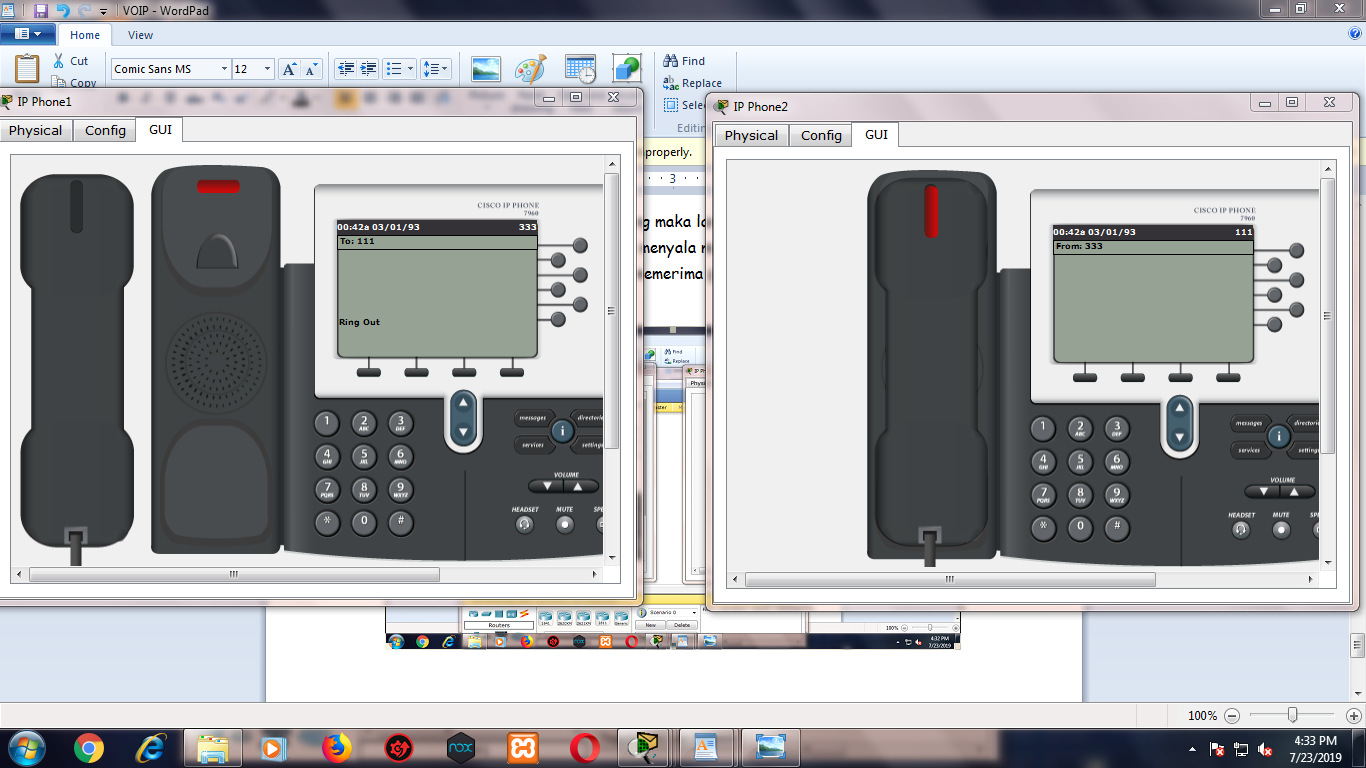Decrease paragraph indent in WordPad
Image resolution: width=1366 pixels, height=768 pixels.
[346, 69]
